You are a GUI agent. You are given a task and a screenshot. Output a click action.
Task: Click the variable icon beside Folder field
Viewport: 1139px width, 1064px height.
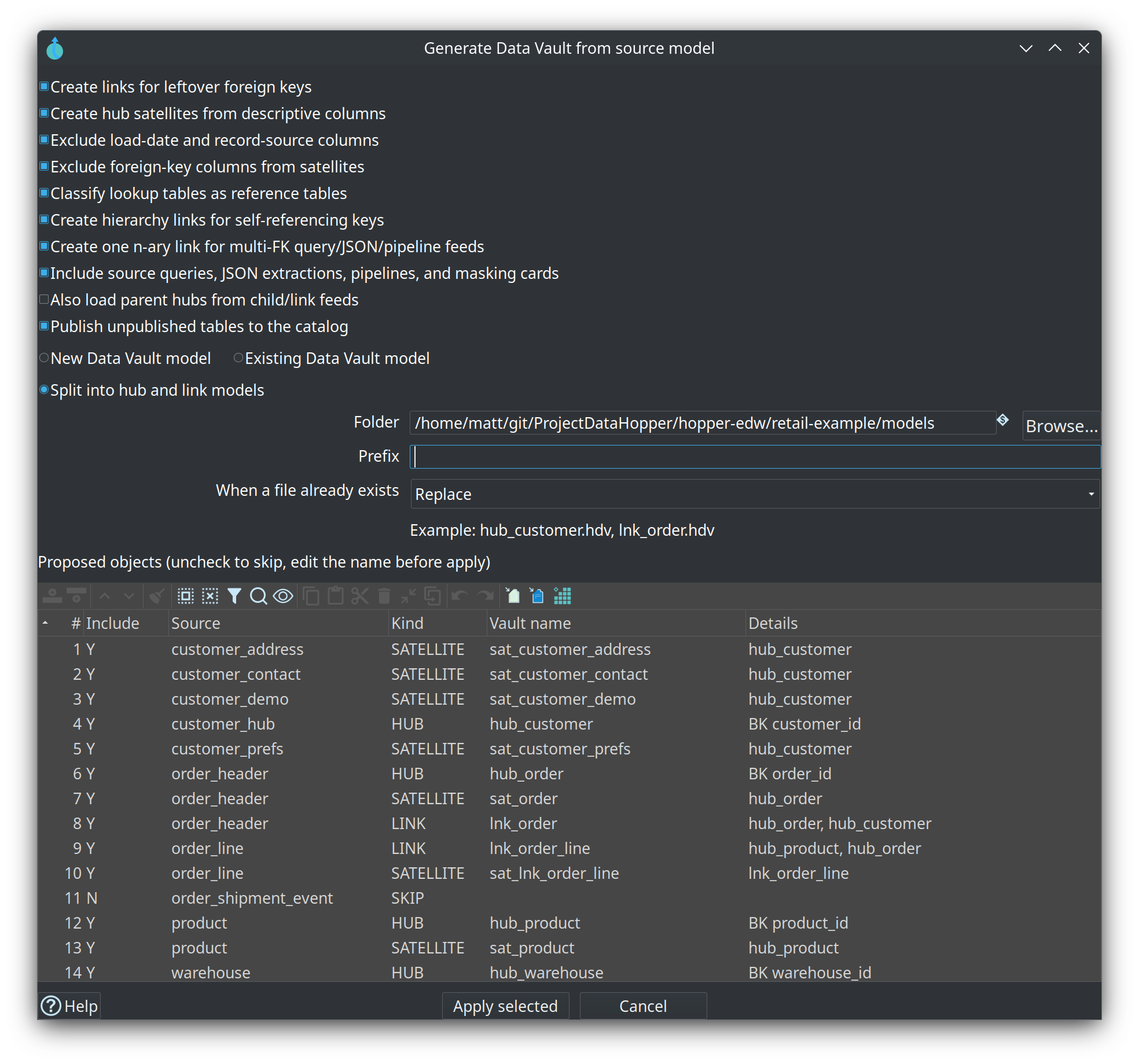[x=1003, y=420]
